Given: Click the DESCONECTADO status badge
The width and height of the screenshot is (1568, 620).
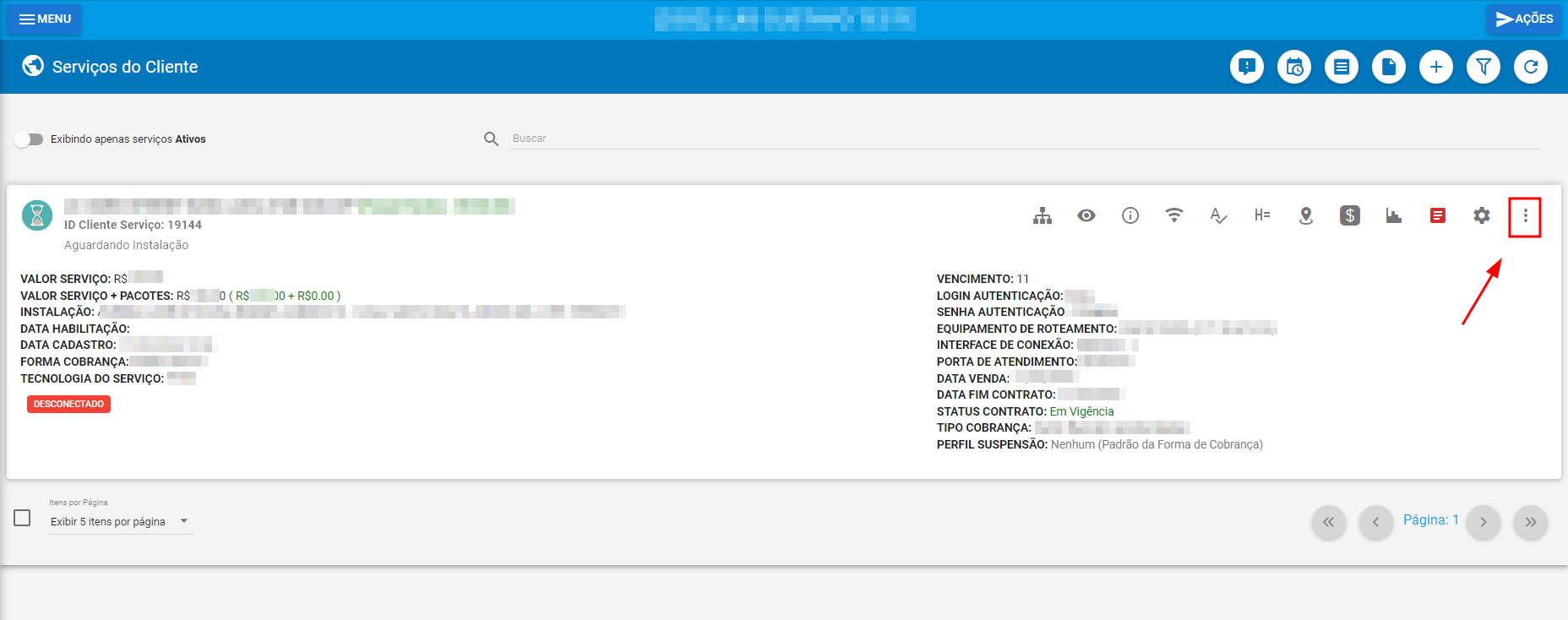Looking at the screenshot, I should [x=68, y=404].
